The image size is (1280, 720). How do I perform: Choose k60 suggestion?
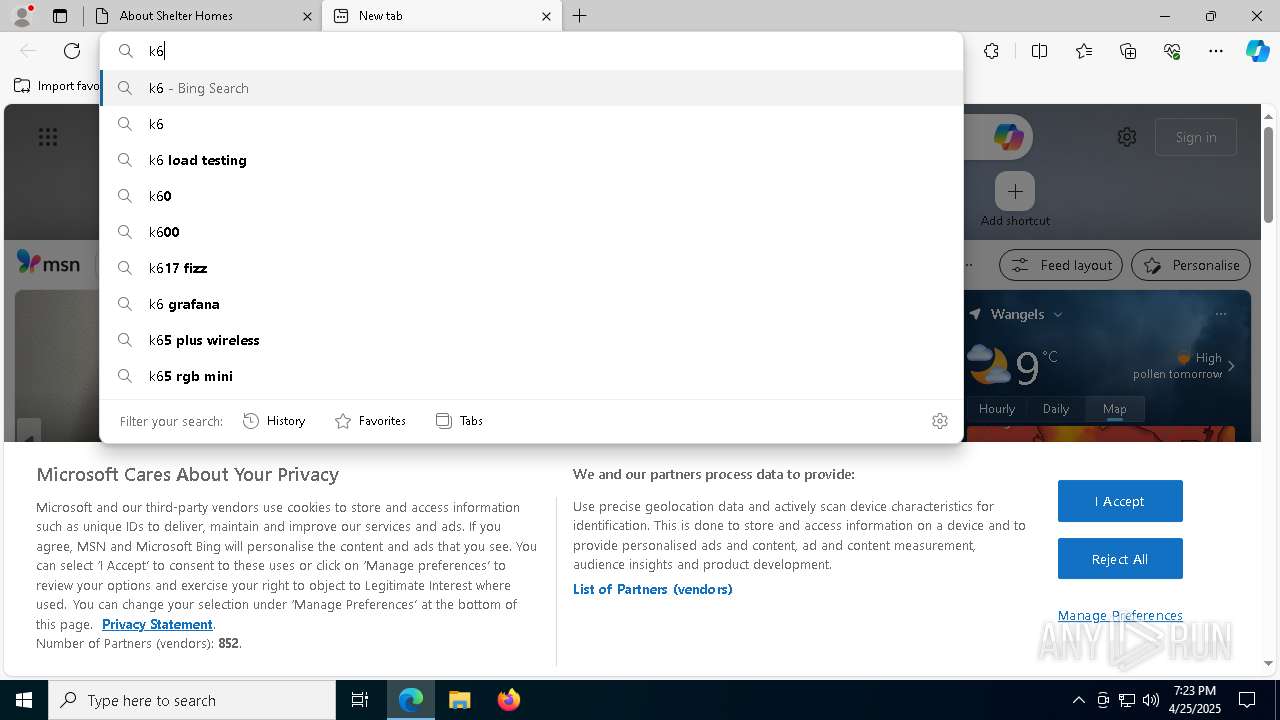[532, 196]
